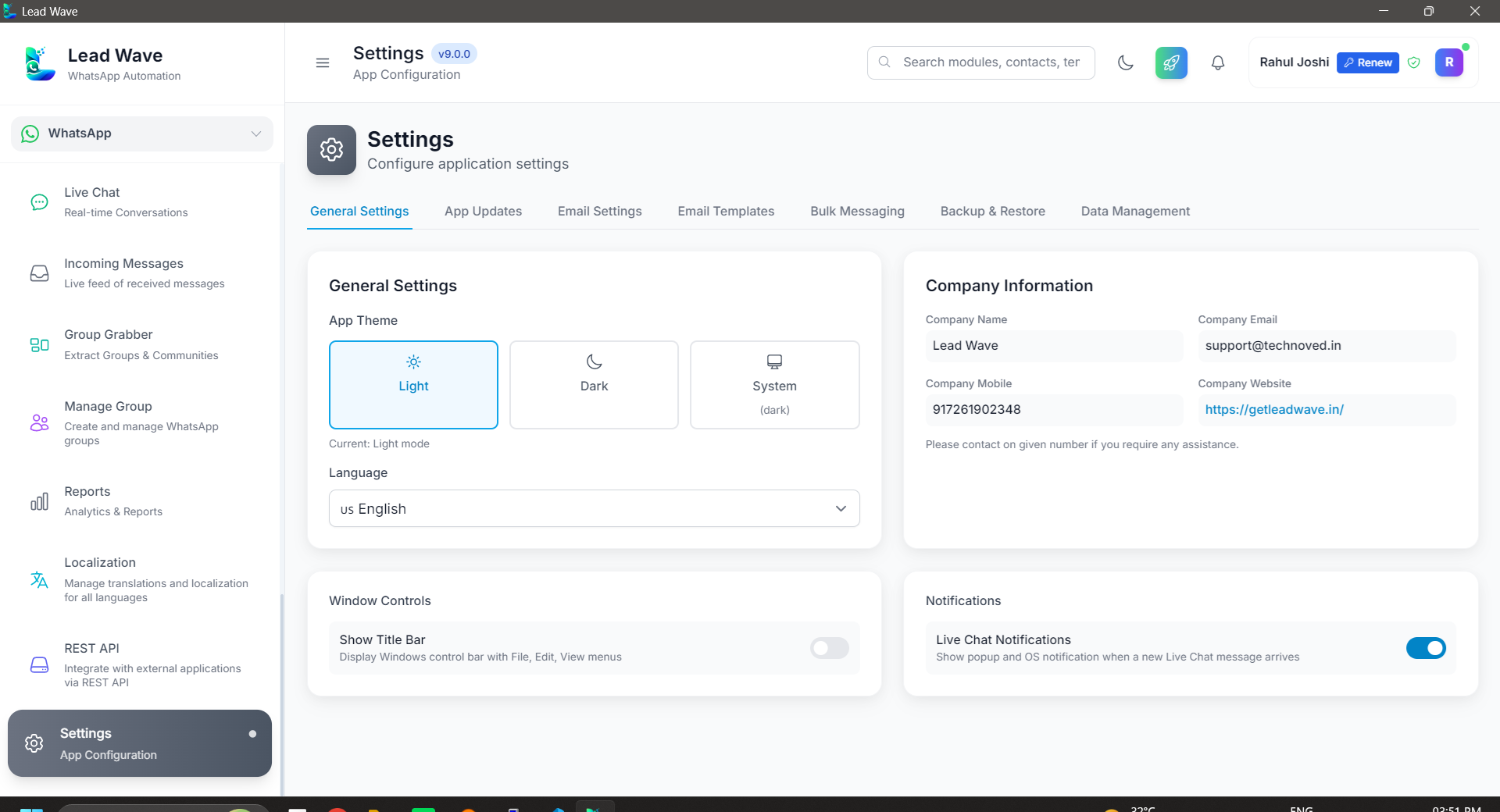
Task: Click the Company Email field
Action: pos(1327,346)
